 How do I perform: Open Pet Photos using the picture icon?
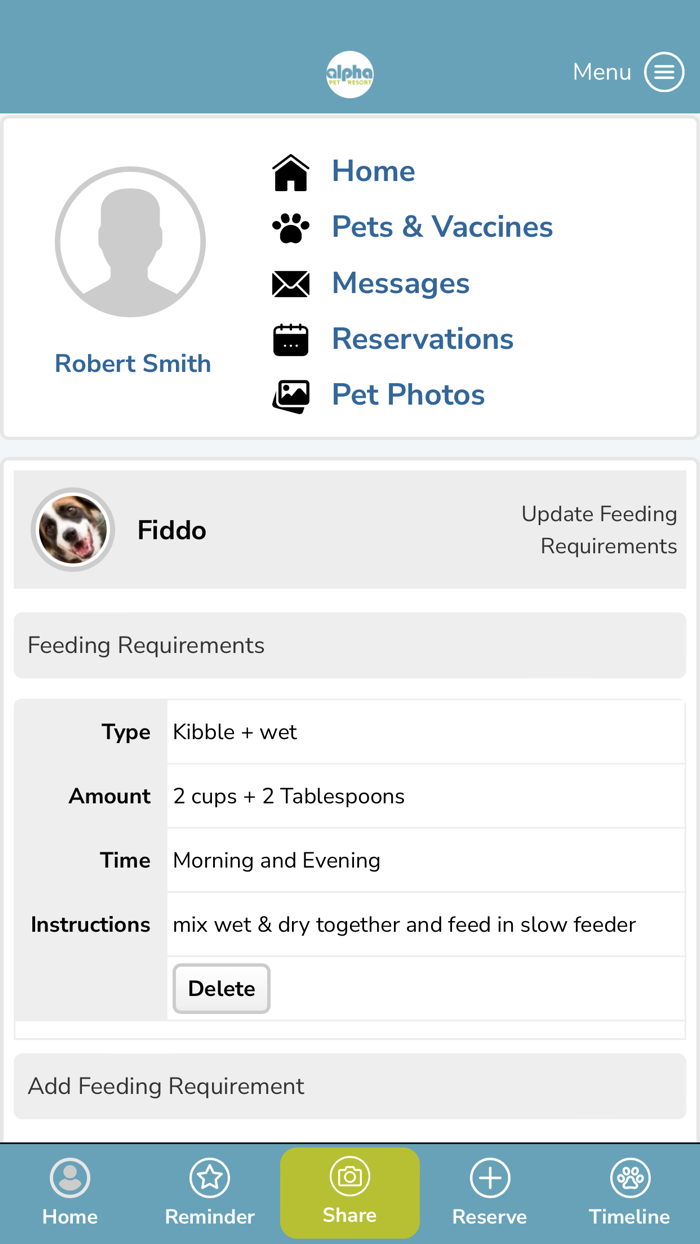coord(290,396)
